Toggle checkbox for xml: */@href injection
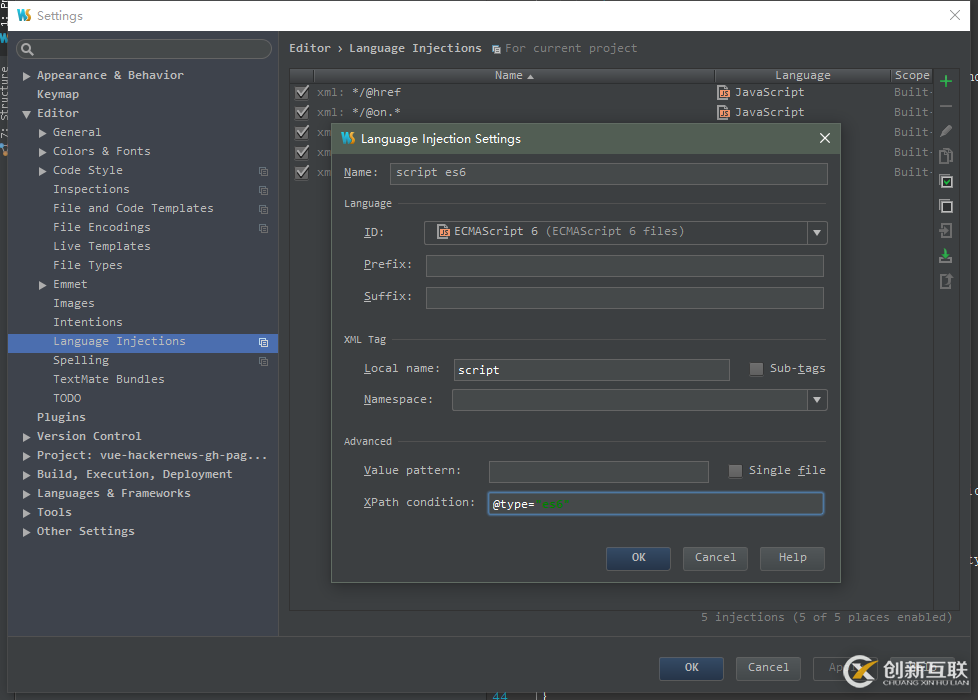Viewport: 978px width, 700px height. (x=302, y=92)
